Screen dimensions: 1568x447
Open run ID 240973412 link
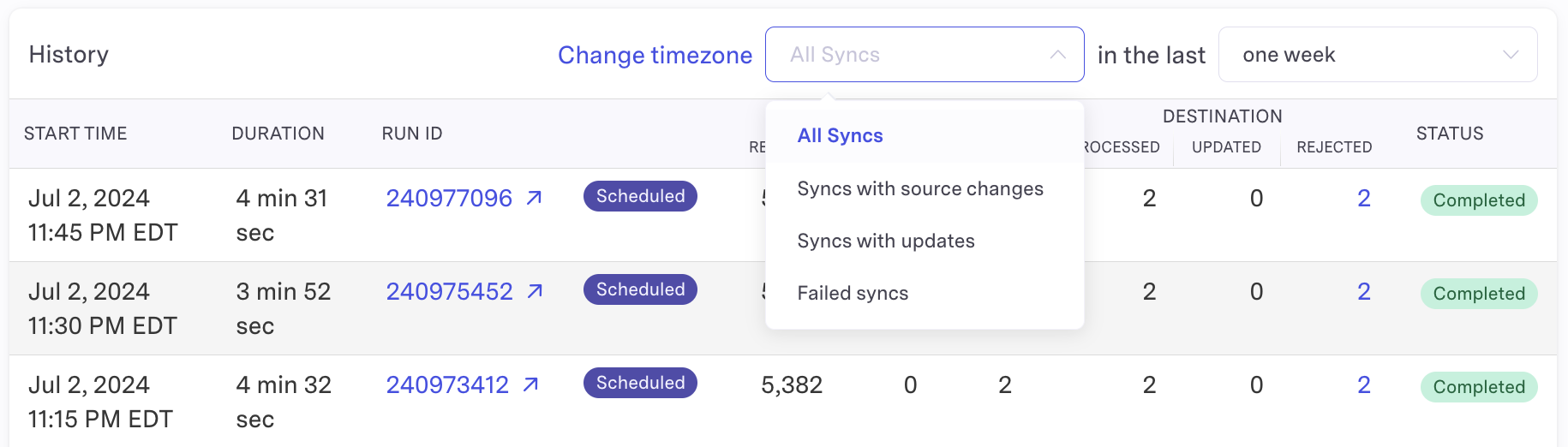coord(447,384)
